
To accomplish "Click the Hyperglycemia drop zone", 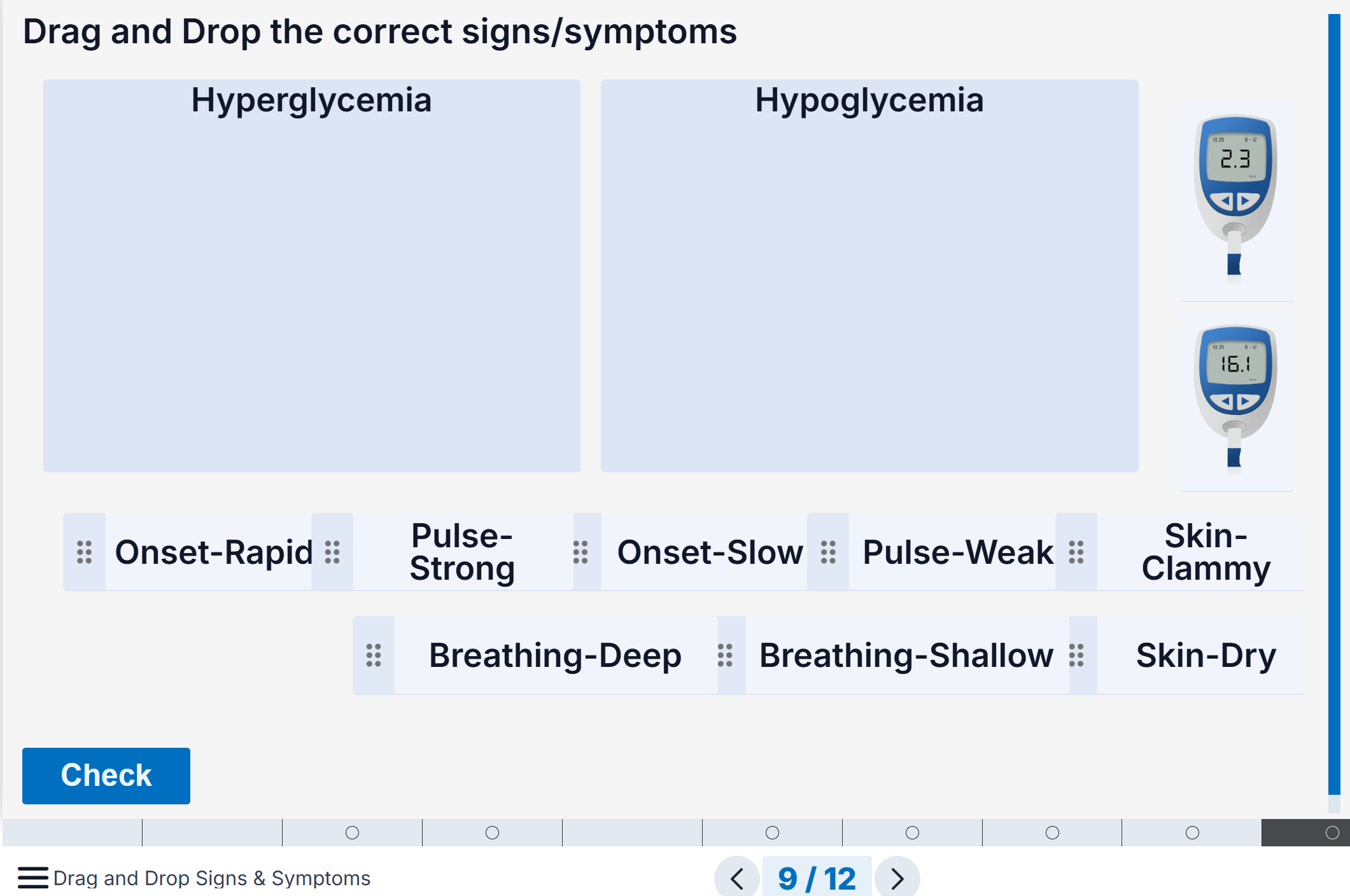I will pyautogui.click(x=312, y=276).
